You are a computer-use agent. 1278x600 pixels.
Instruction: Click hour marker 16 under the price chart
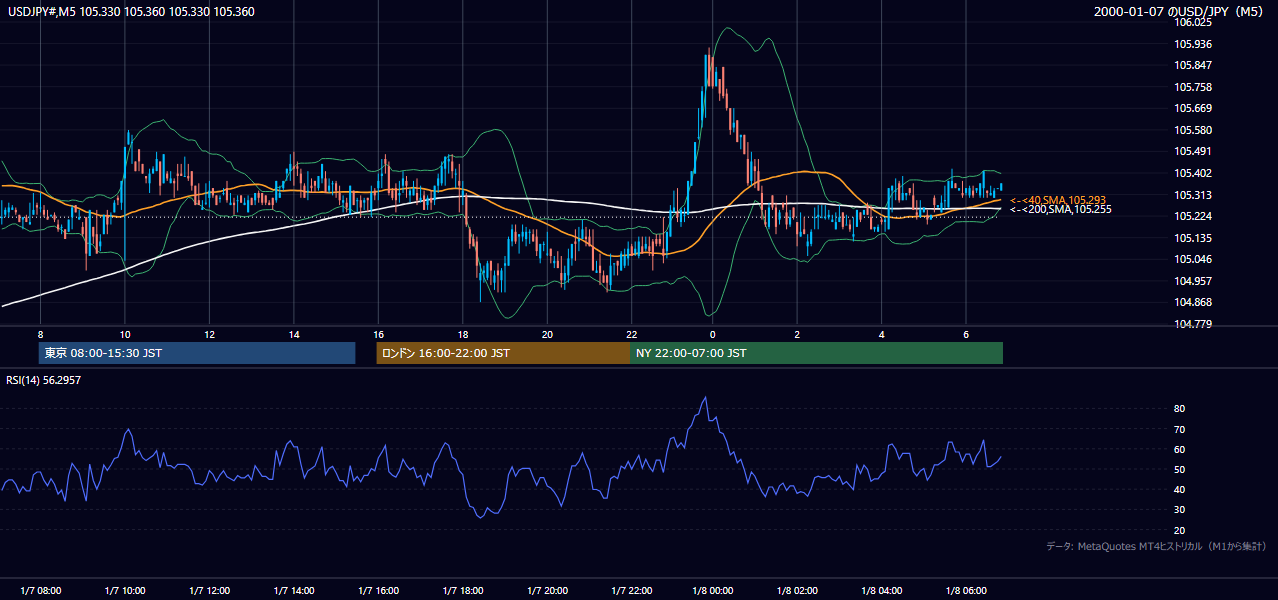(x=378, y=334)
